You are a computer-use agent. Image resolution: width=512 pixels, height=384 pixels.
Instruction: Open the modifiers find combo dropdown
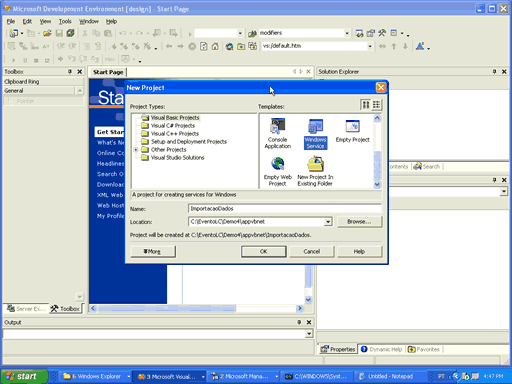[347, 33]
